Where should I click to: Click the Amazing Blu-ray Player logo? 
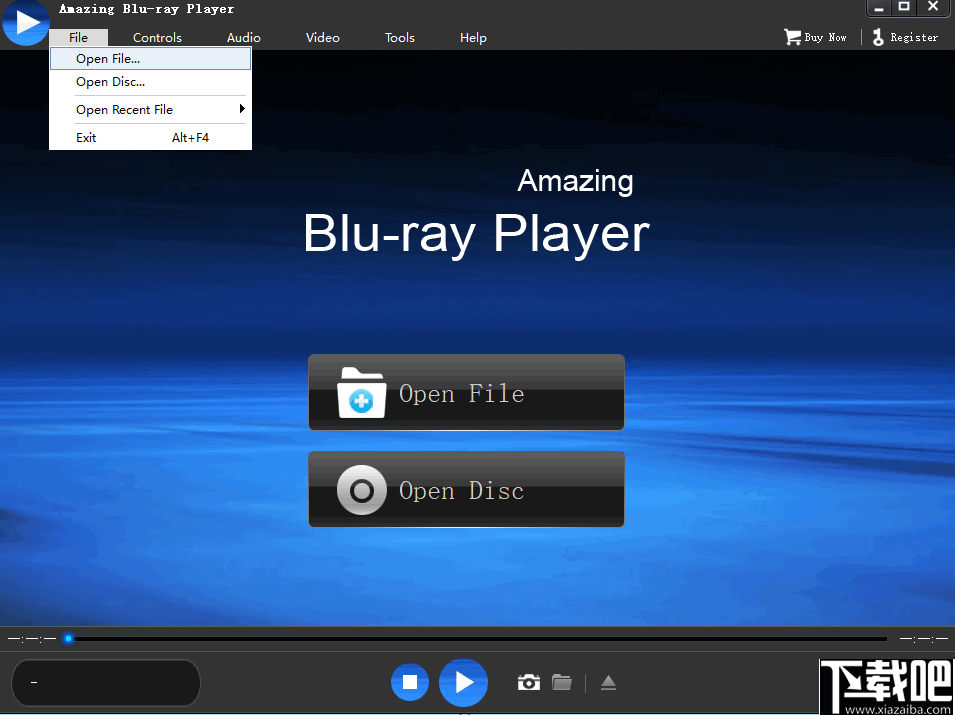(x=25, y=22)
